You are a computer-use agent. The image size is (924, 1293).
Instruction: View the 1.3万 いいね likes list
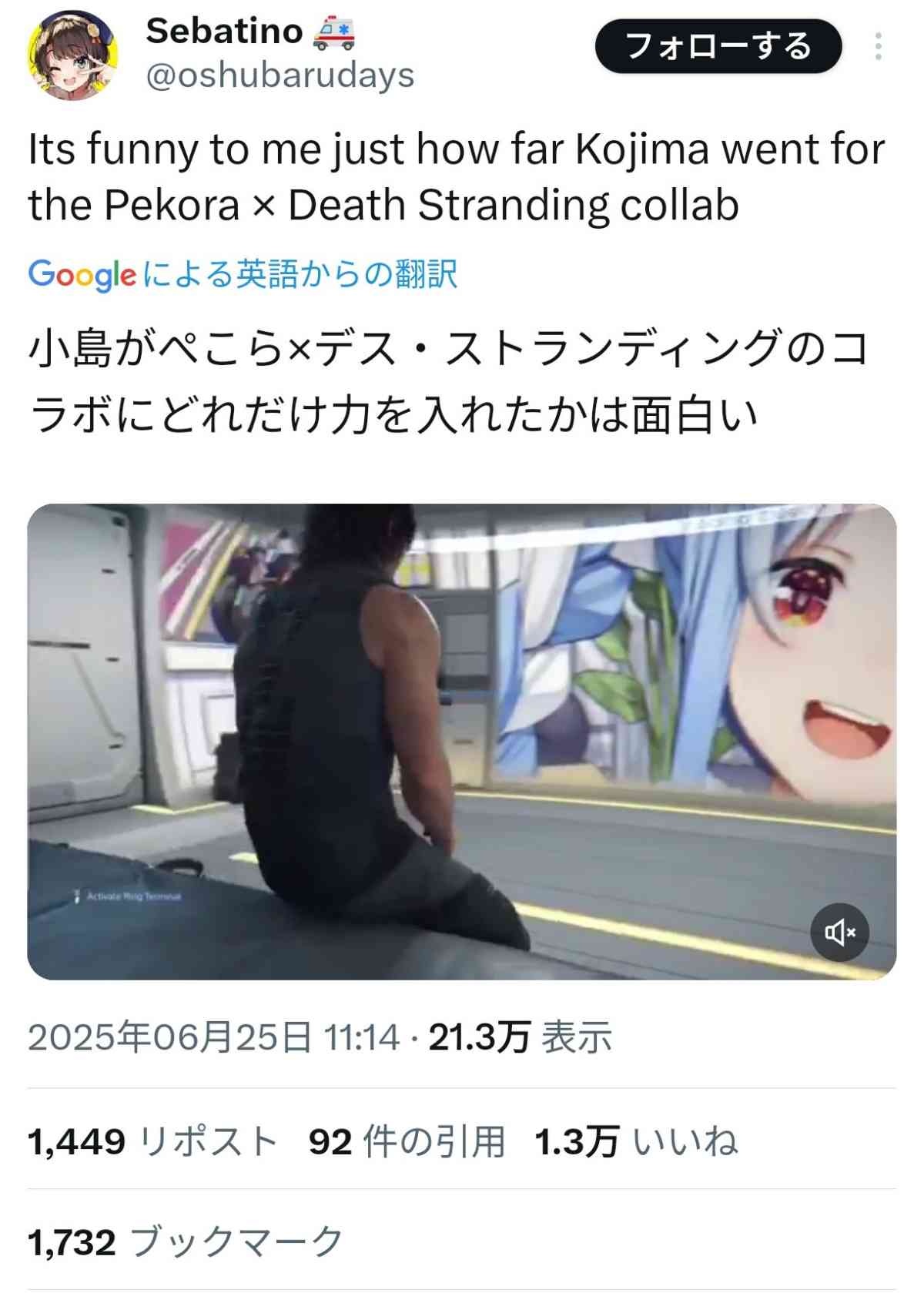point(636,1141)
